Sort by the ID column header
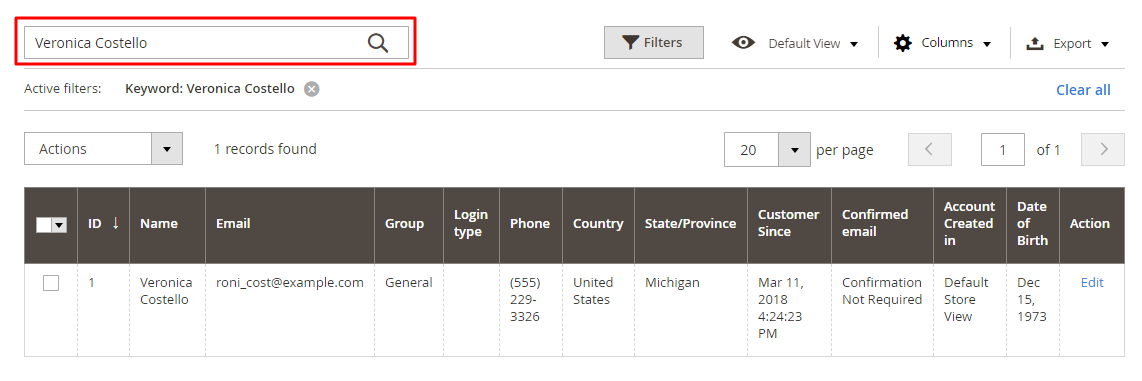 (103, 224)
